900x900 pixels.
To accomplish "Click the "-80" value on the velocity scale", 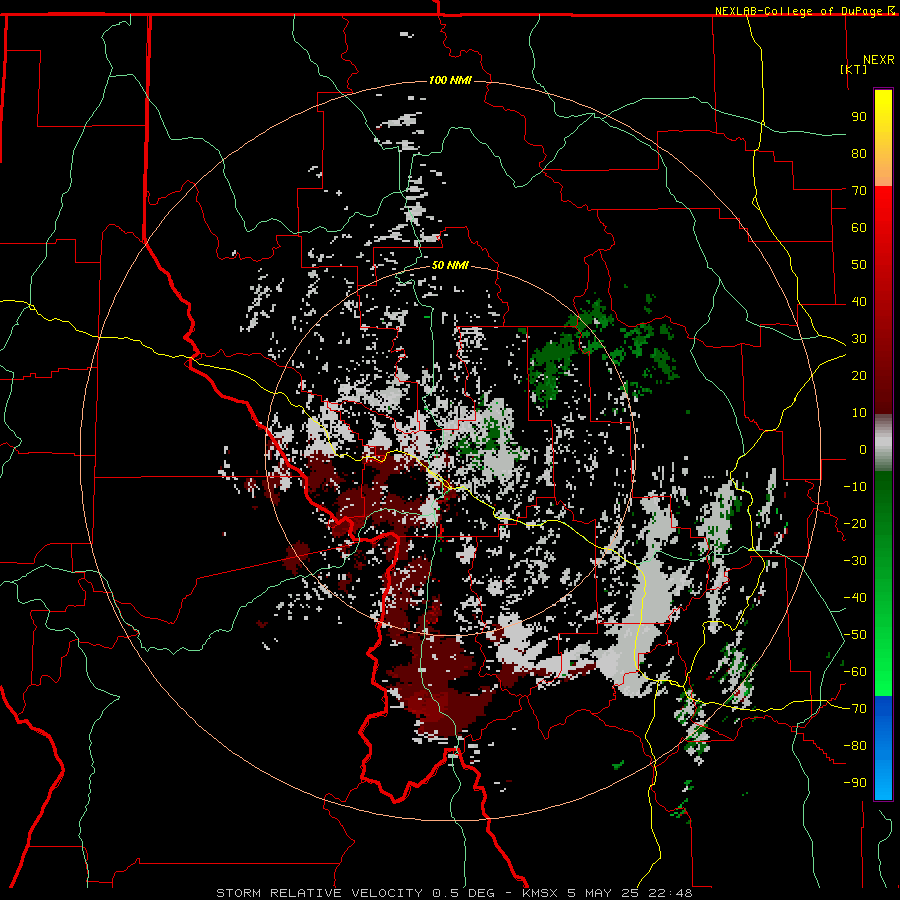I will click(x=855, y=746).
